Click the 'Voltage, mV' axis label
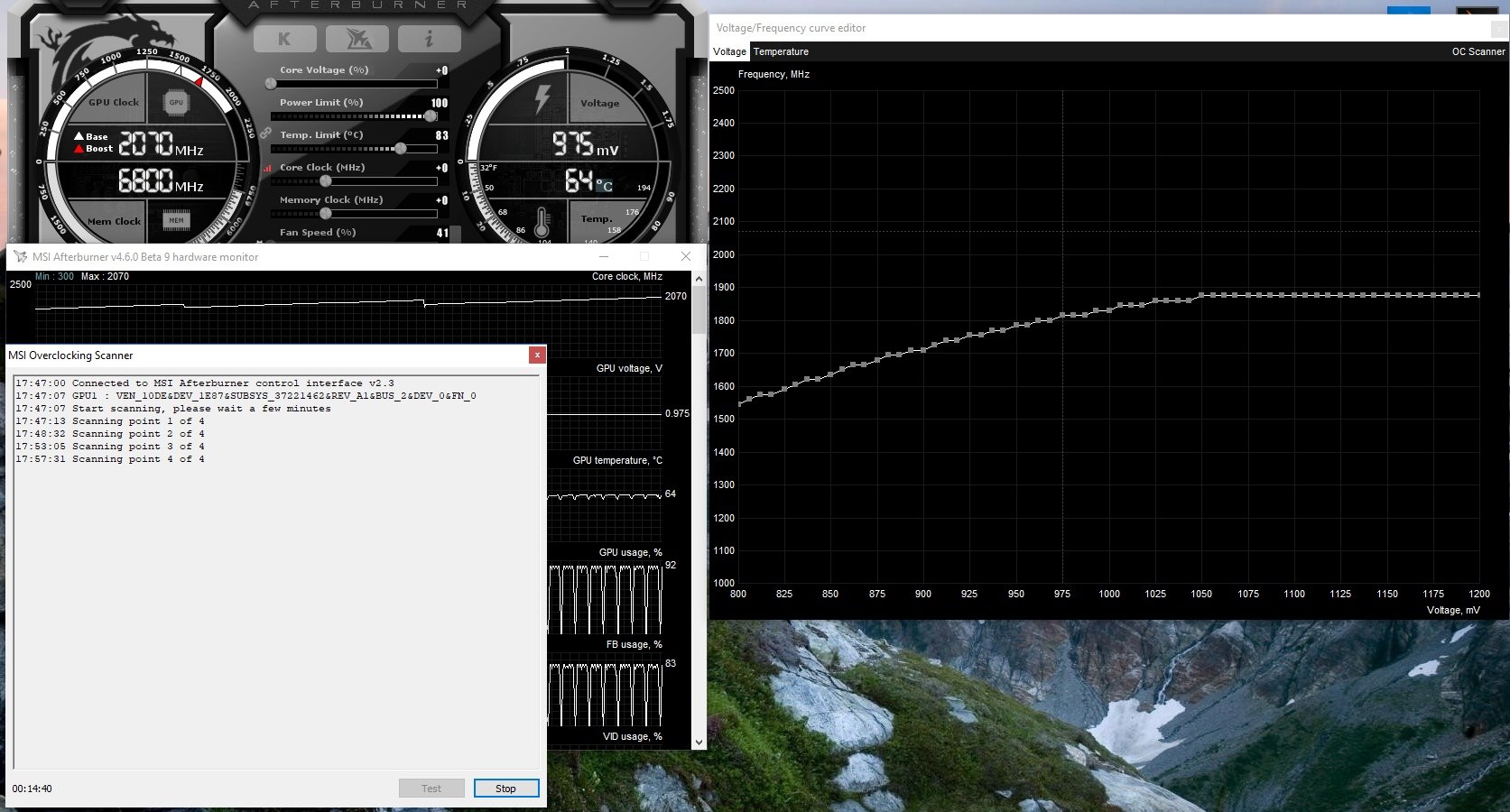This screenshot has width=1510, height=812. [1453, 610]
